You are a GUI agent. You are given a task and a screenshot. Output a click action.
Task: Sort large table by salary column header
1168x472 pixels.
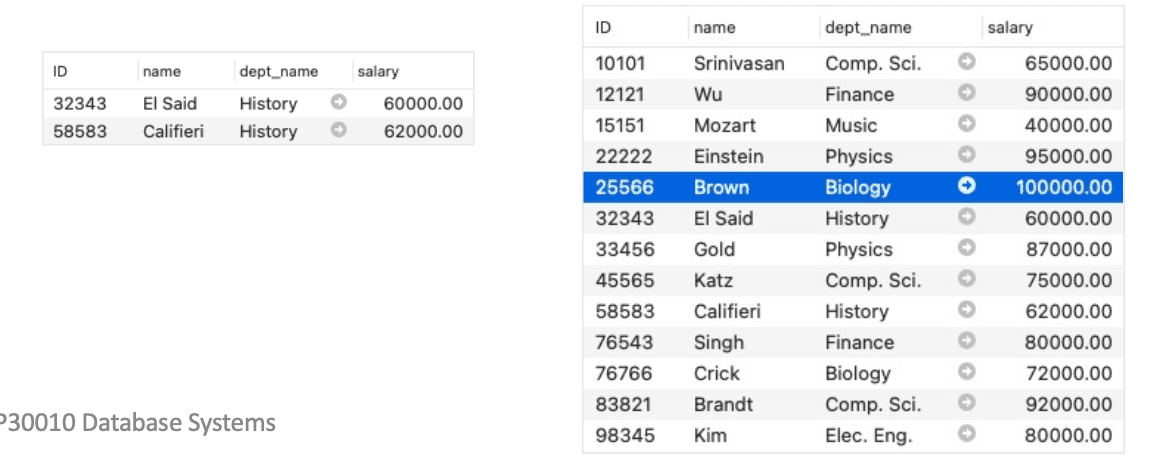[x=1009, y=28]
